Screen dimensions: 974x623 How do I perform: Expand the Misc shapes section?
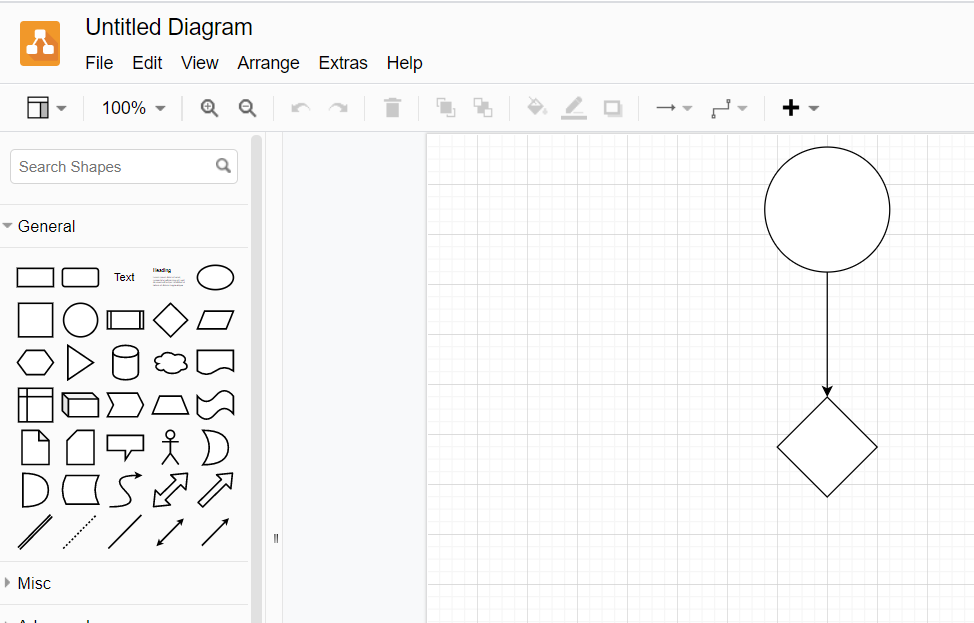(36, 583)
